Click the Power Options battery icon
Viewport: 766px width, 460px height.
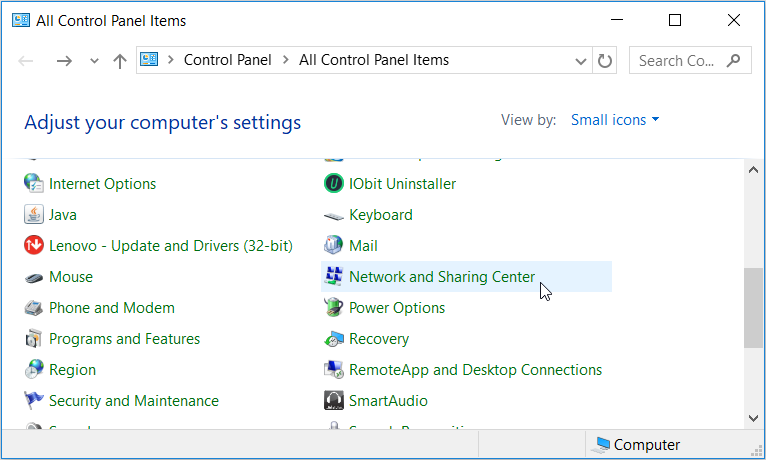334,308
